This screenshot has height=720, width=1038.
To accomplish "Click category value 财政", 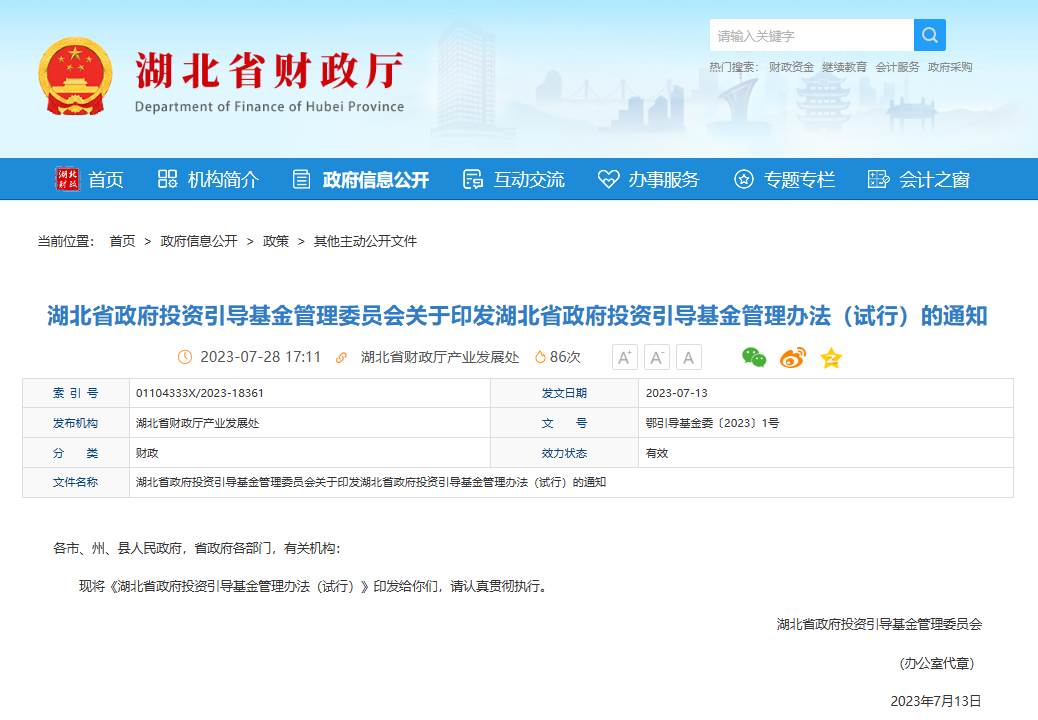I will 147,453.
